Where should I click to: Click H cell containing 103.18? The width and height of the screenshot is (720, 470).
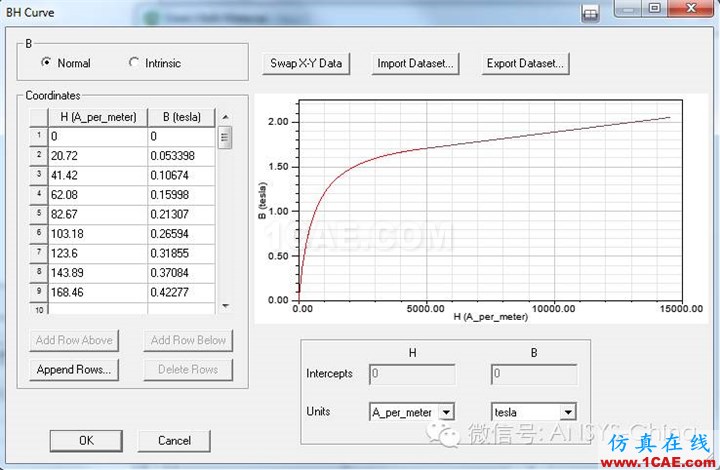click(98, 234)
